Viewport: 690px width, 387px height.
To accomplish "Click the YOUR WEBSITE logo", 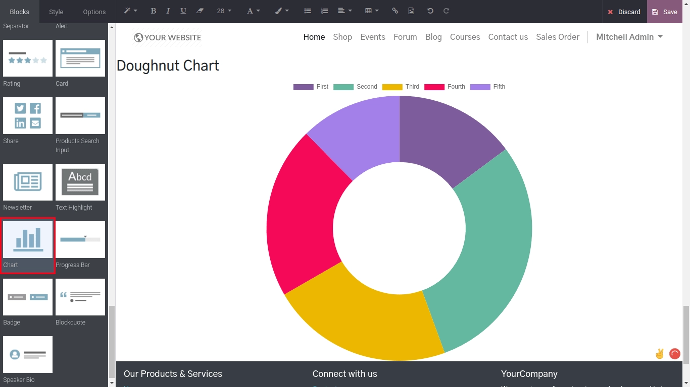I will coord(167,37).
